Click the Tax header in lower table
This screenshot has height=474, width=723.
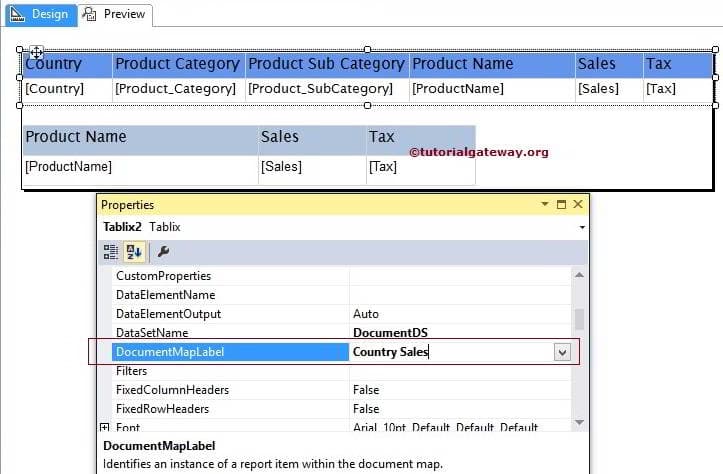pos(421,140)
